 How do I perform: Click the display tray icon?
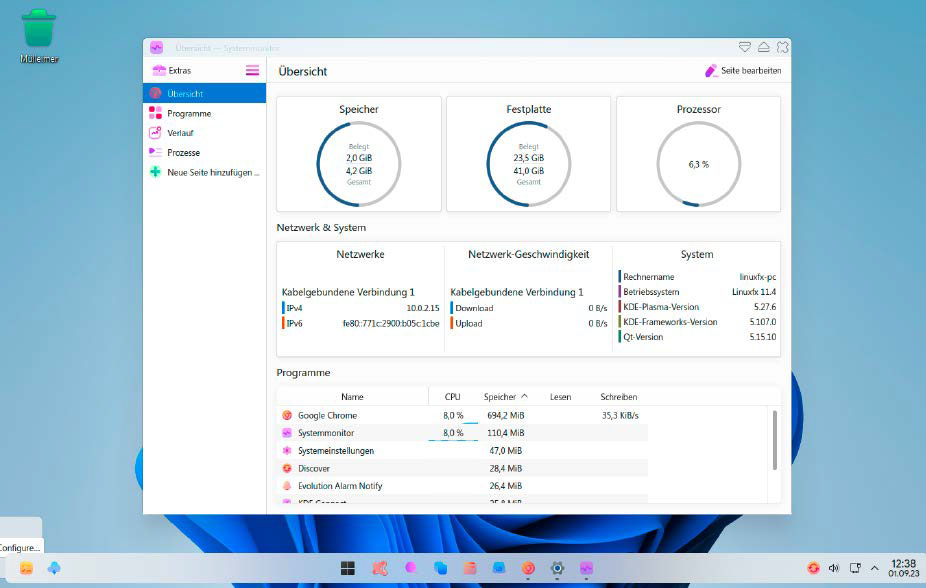point(855,568)
